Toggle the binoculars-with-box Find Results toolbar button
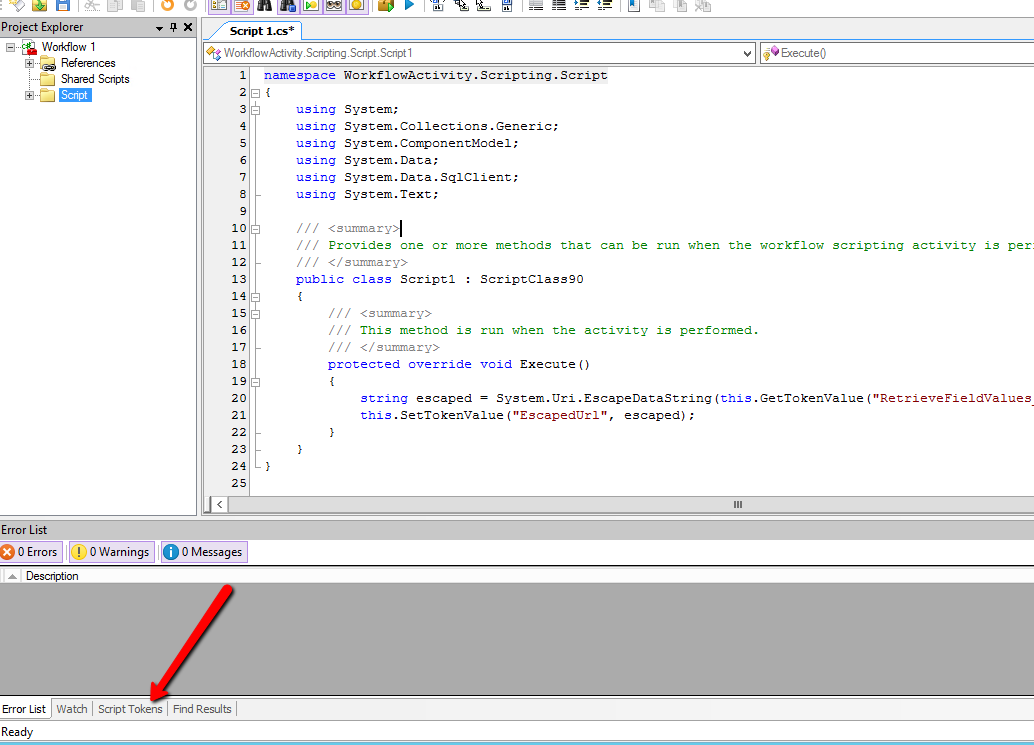This screenshot has width=1034, height=745. [x=288, y=5]
